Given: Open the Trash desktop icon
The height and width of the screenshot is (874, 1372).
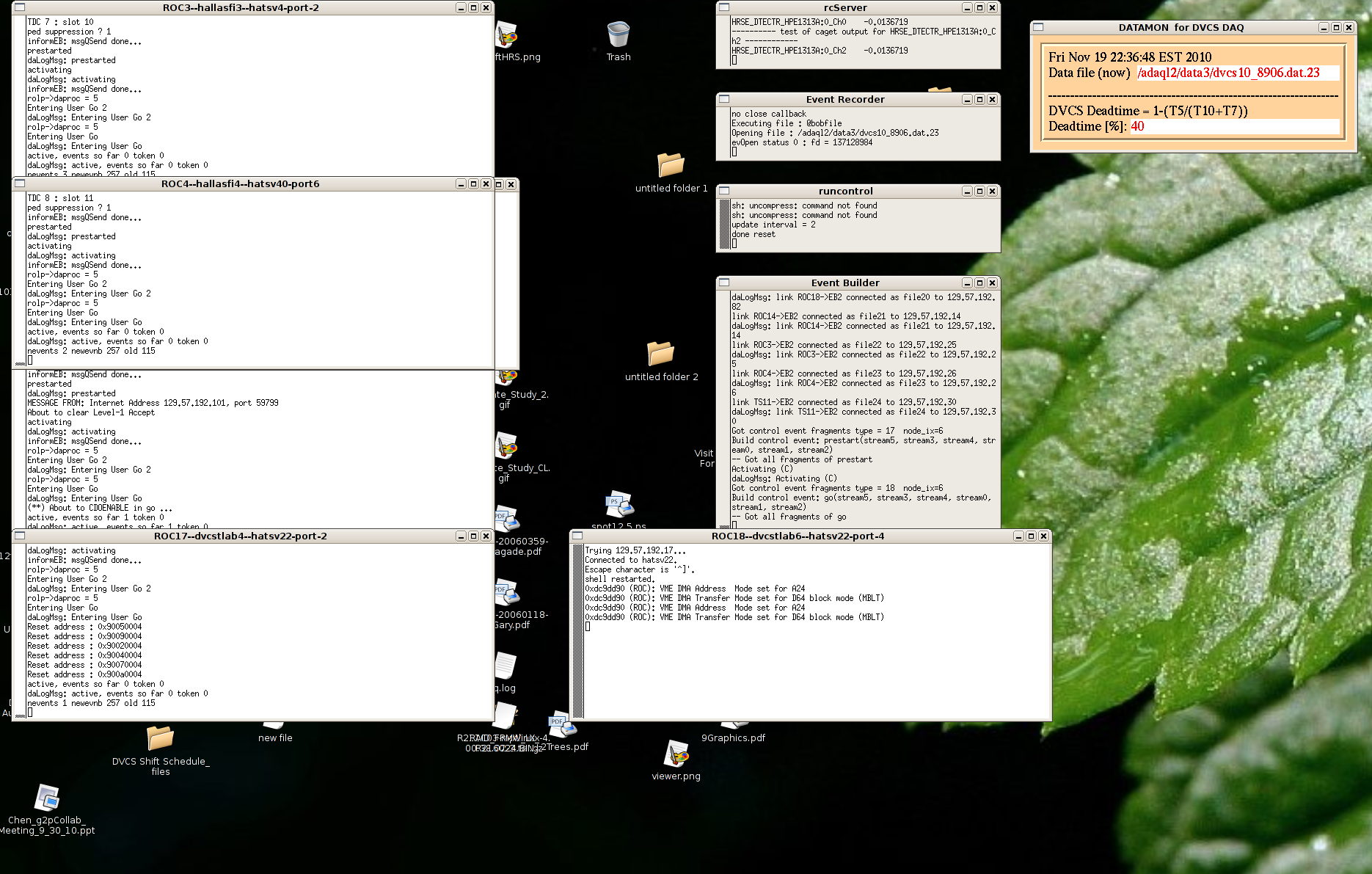Looking at the screenshot, I should [619, 35].
